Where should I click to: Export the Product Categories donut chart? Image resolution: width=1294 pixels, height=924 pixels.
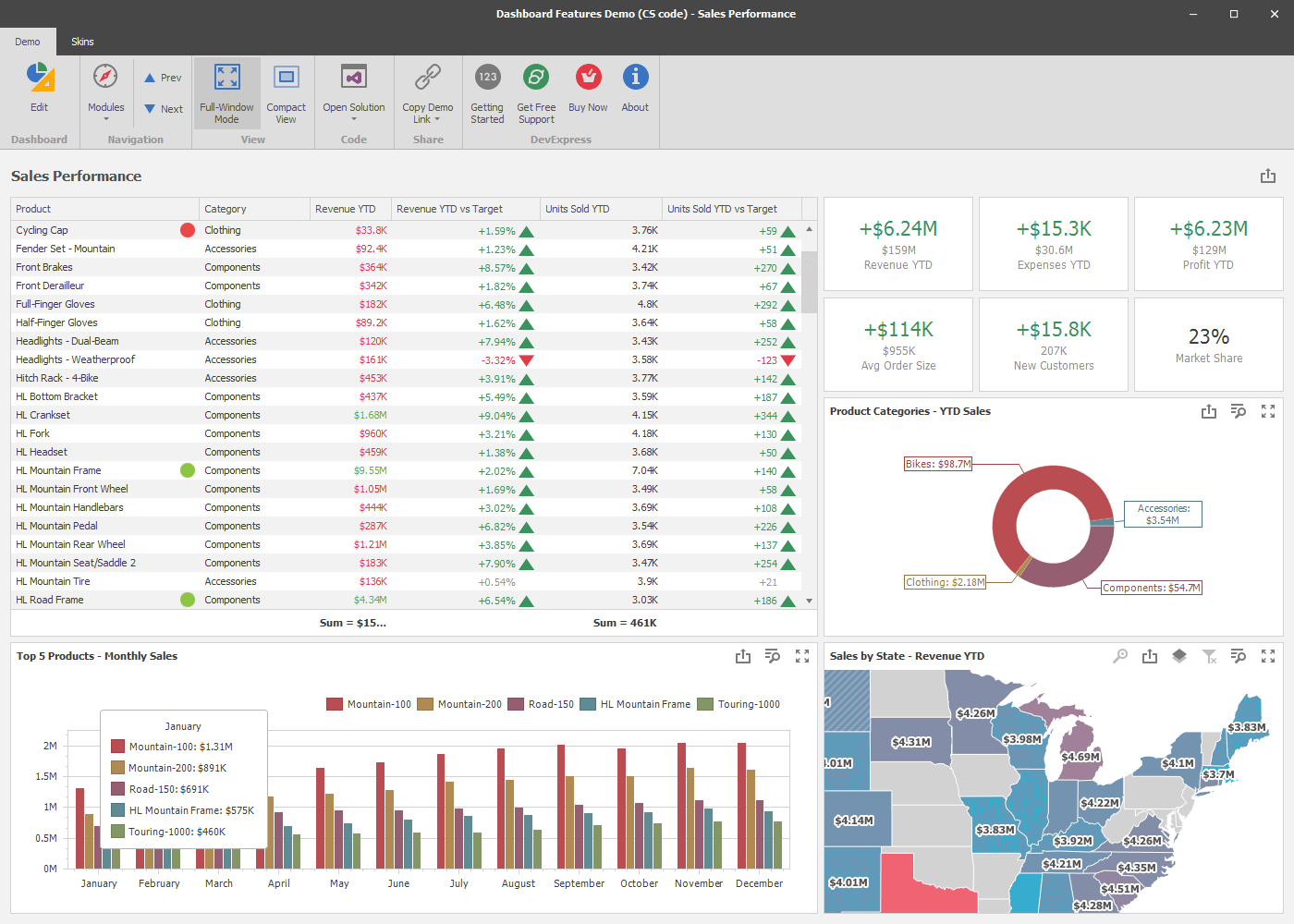point(1209,411)
